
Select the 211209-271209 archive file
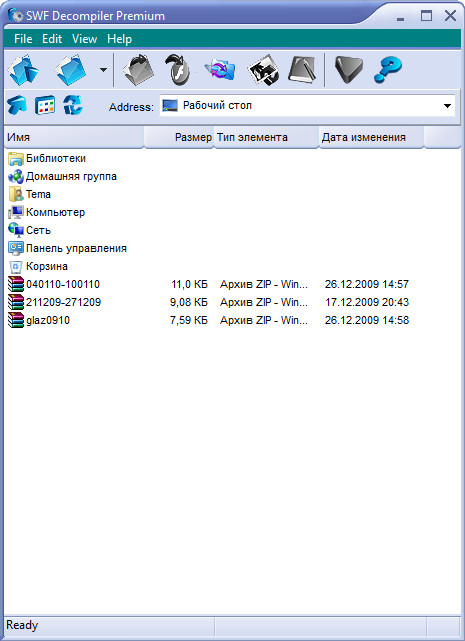(x=63, y=302)
